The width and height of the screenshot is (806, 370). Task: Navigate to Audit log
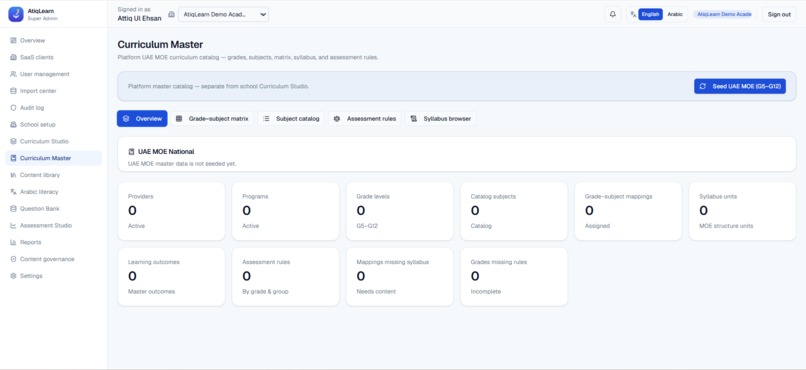click(x=53, y=108)
